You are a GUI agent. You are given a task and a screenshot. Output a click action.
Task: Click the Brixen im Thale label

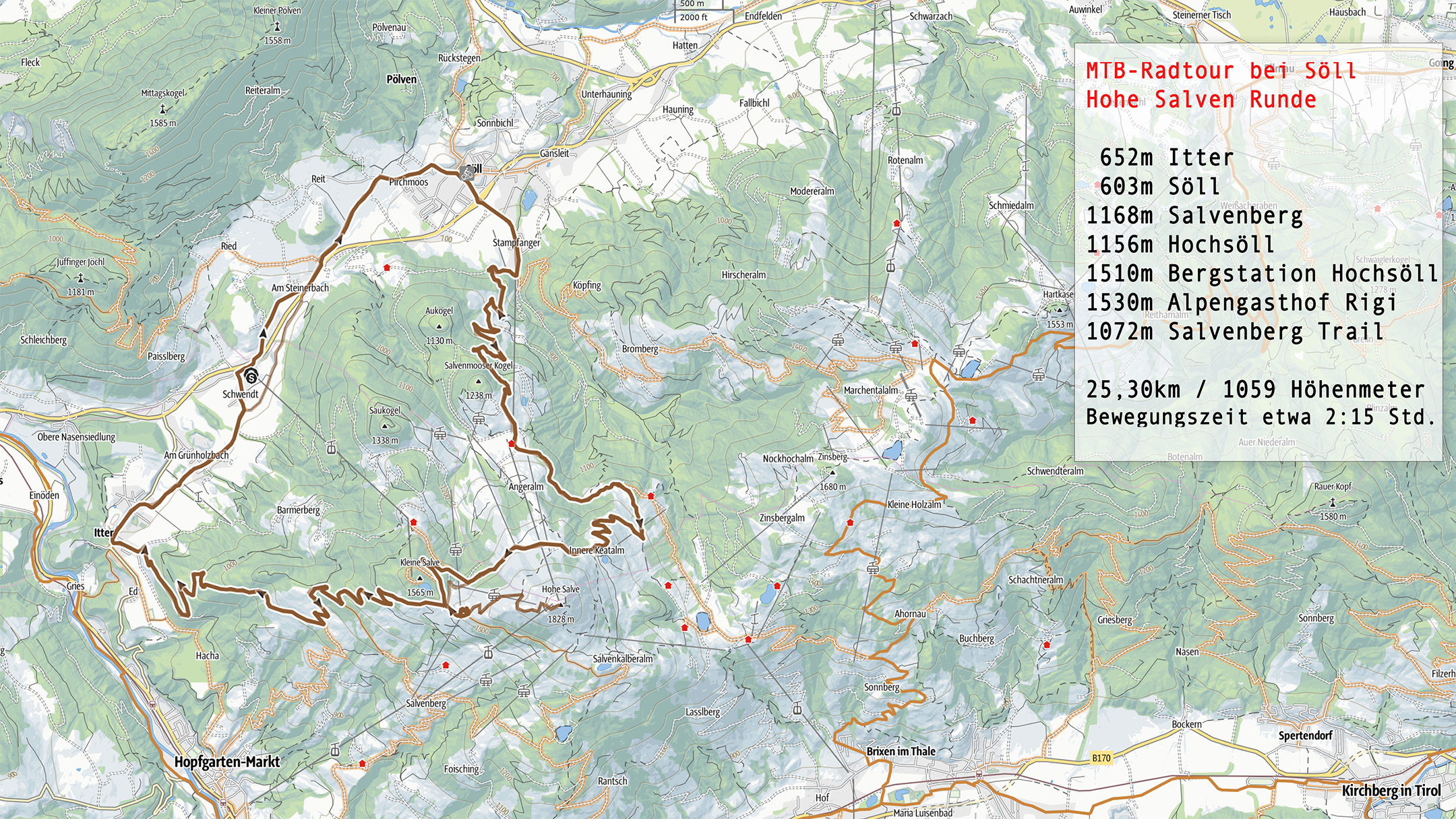pyautogui.click(x=901, y=751)
